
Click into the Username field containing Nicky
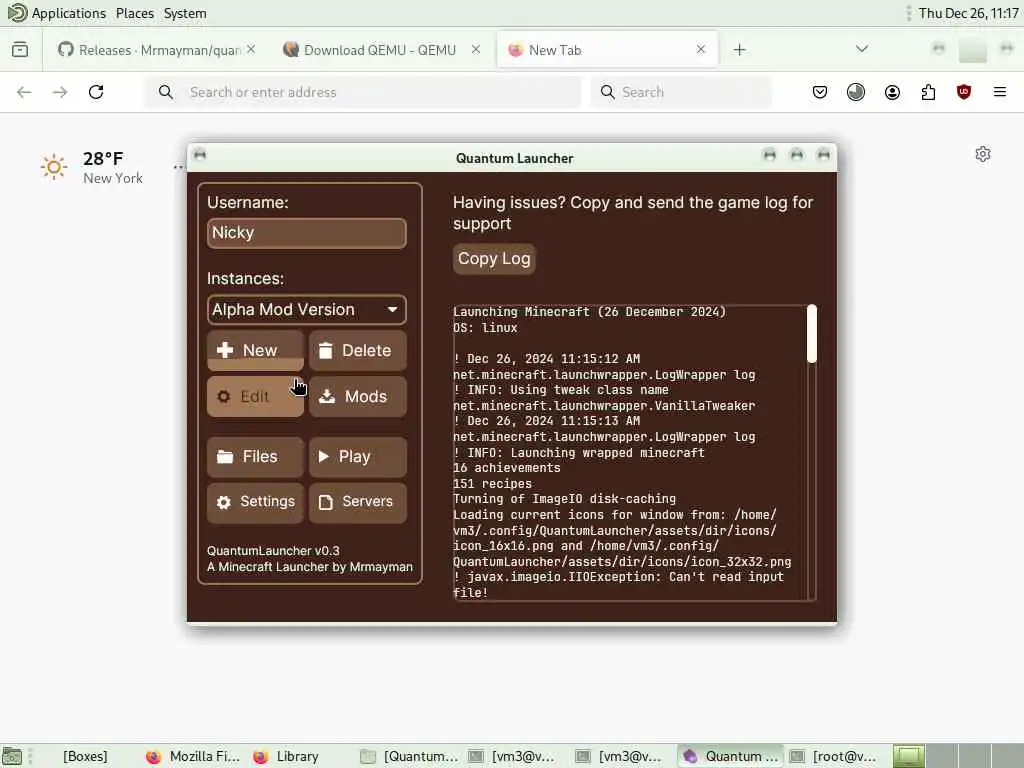(x=306, y=233)
